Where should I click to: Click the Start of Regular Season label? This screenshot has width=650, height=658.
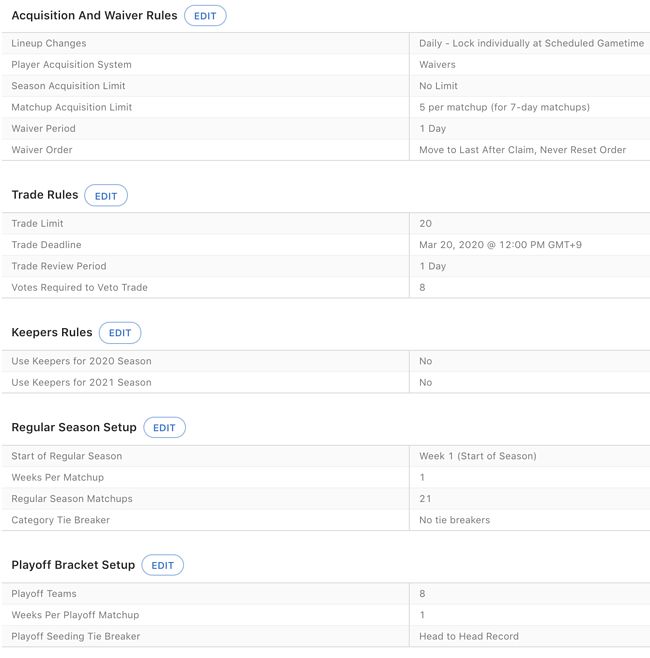coord(66,456)
